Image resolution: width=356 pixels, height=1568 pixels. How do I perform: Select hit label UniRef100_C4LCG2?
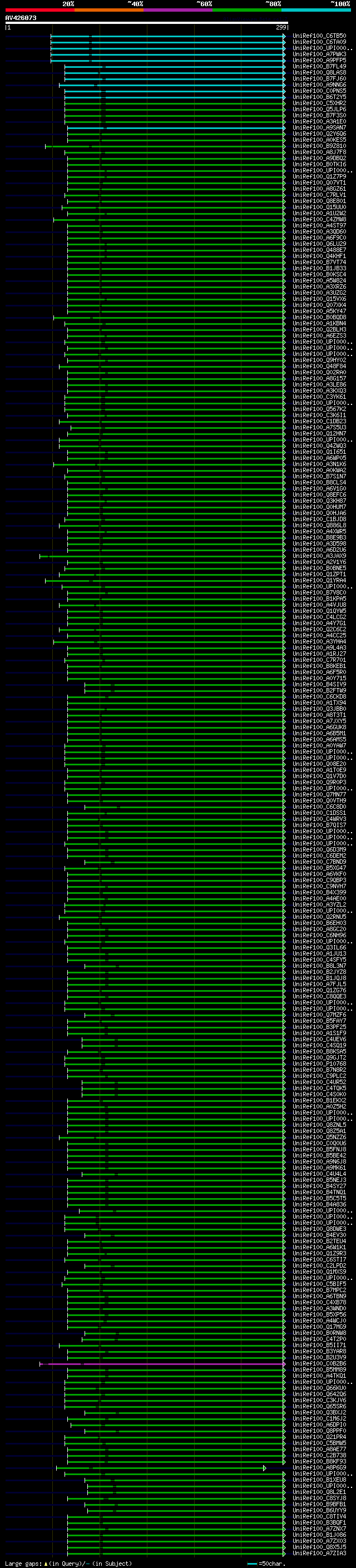coord(319,617)
